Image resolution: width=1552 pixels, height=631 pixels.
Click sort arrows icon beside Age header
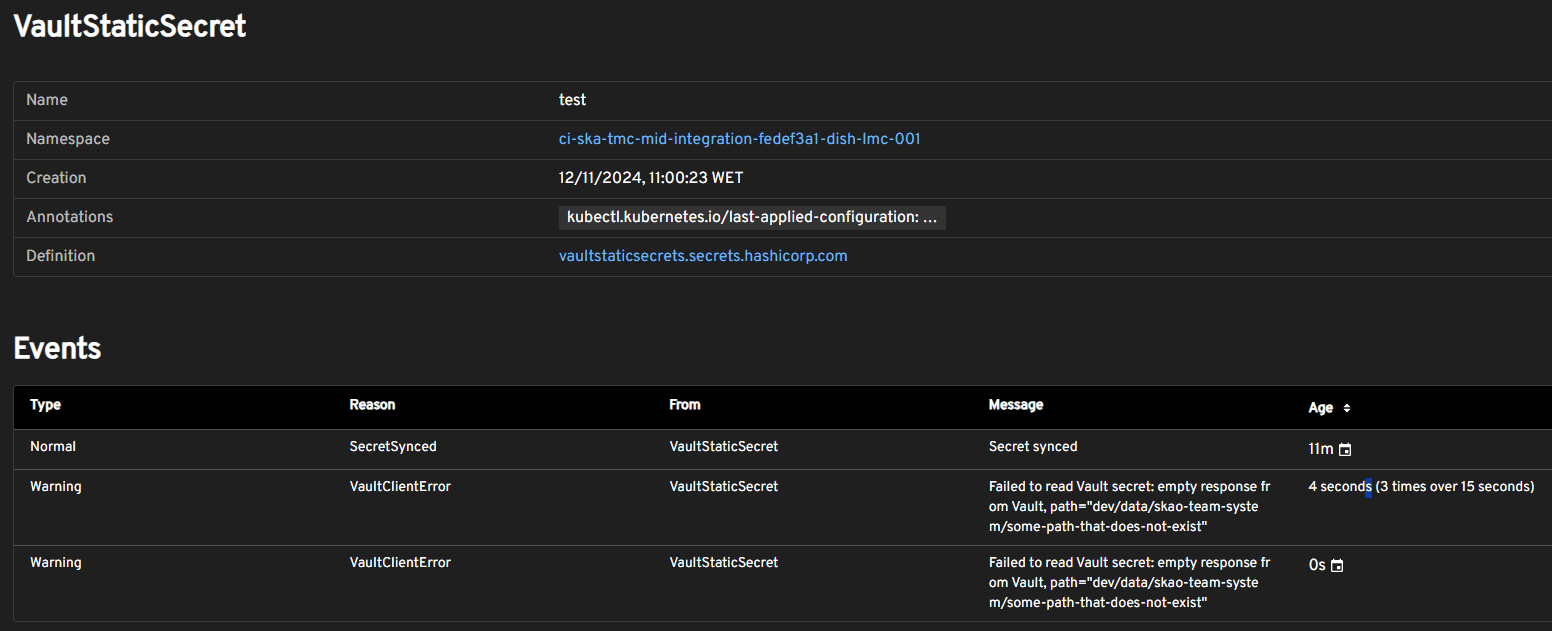pos(1347,408)
